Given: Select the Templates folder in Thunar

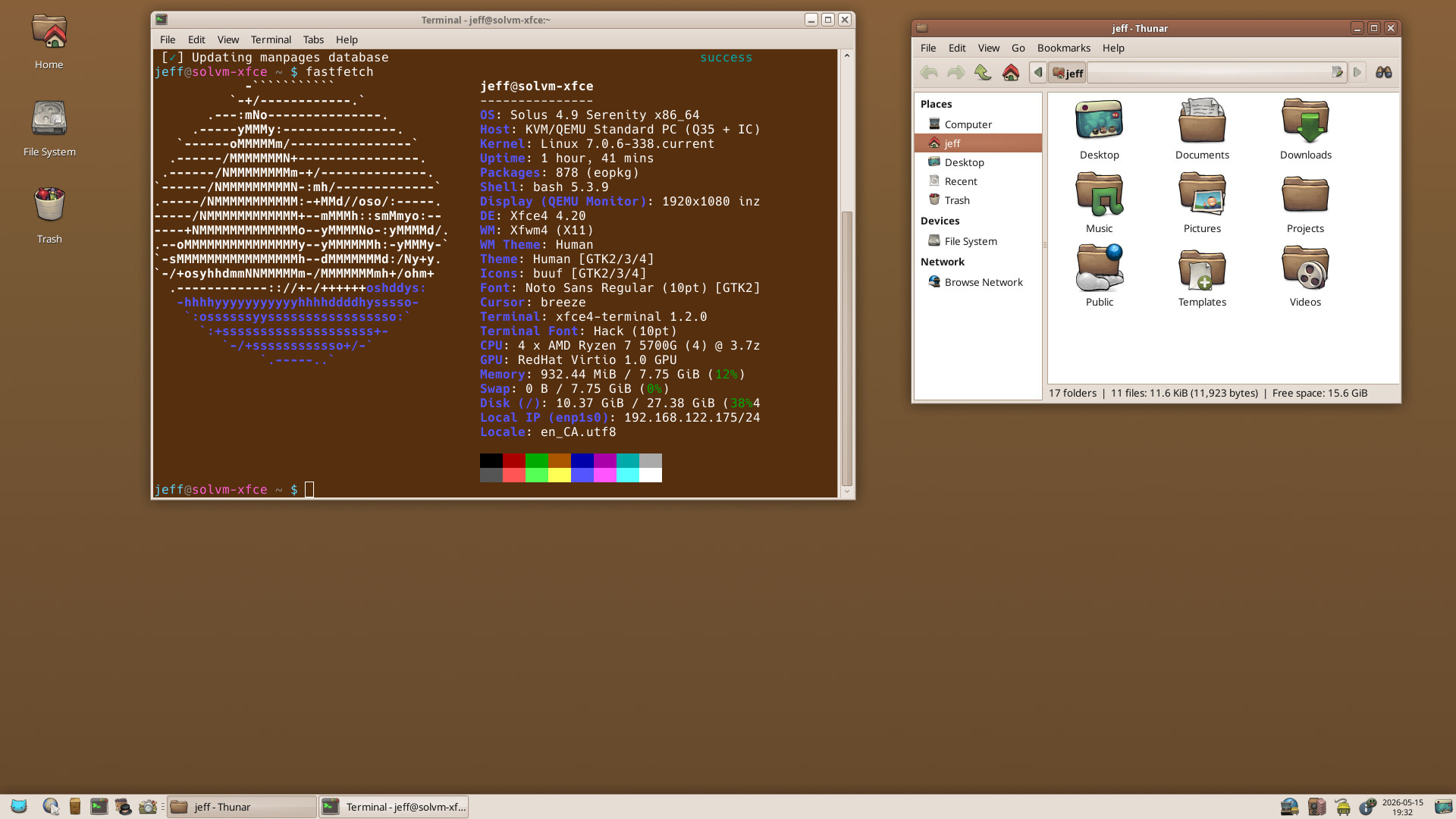Looking at the screenshot, I should [x=1202, y=276].
